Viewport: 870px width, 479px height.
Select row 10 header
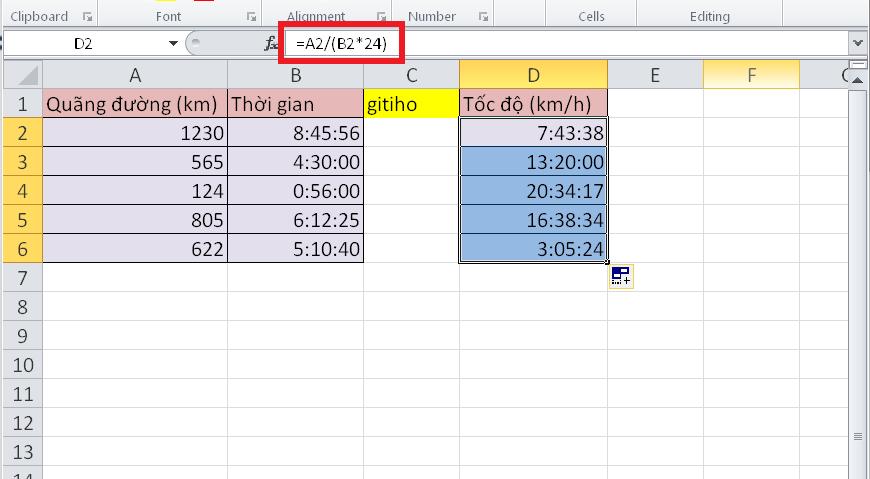pyautogui.click(x=23, y=365)
